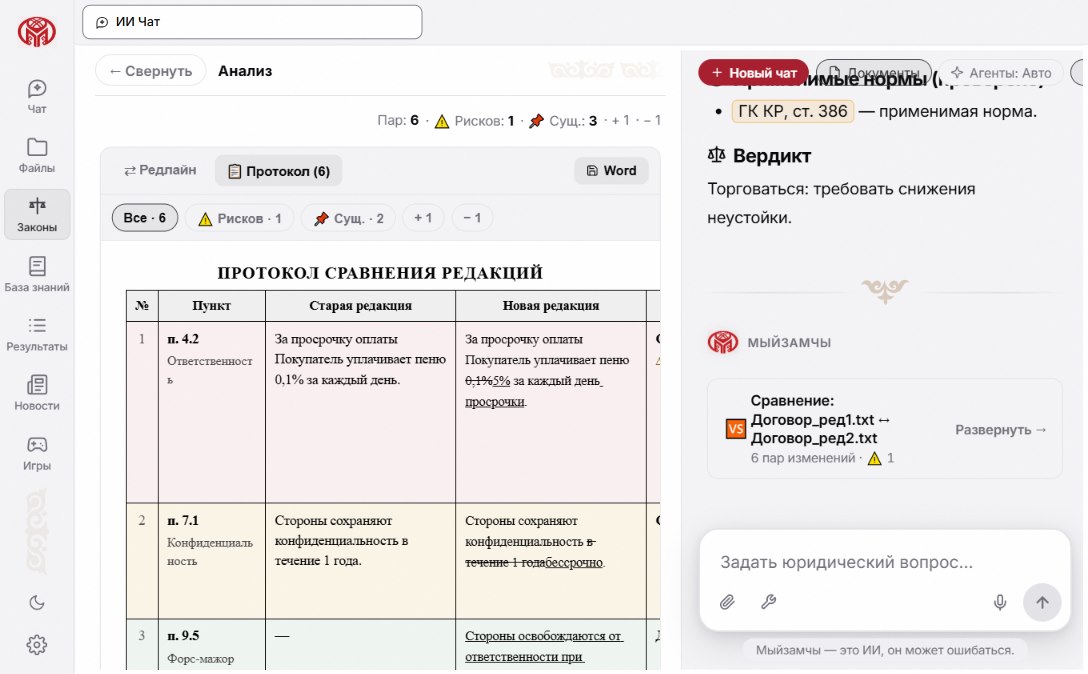Image resolution: width=1088 pixels, height=674 pixels.
Task: Click the VS comparison file icon
Action: (x=736, y=429)
